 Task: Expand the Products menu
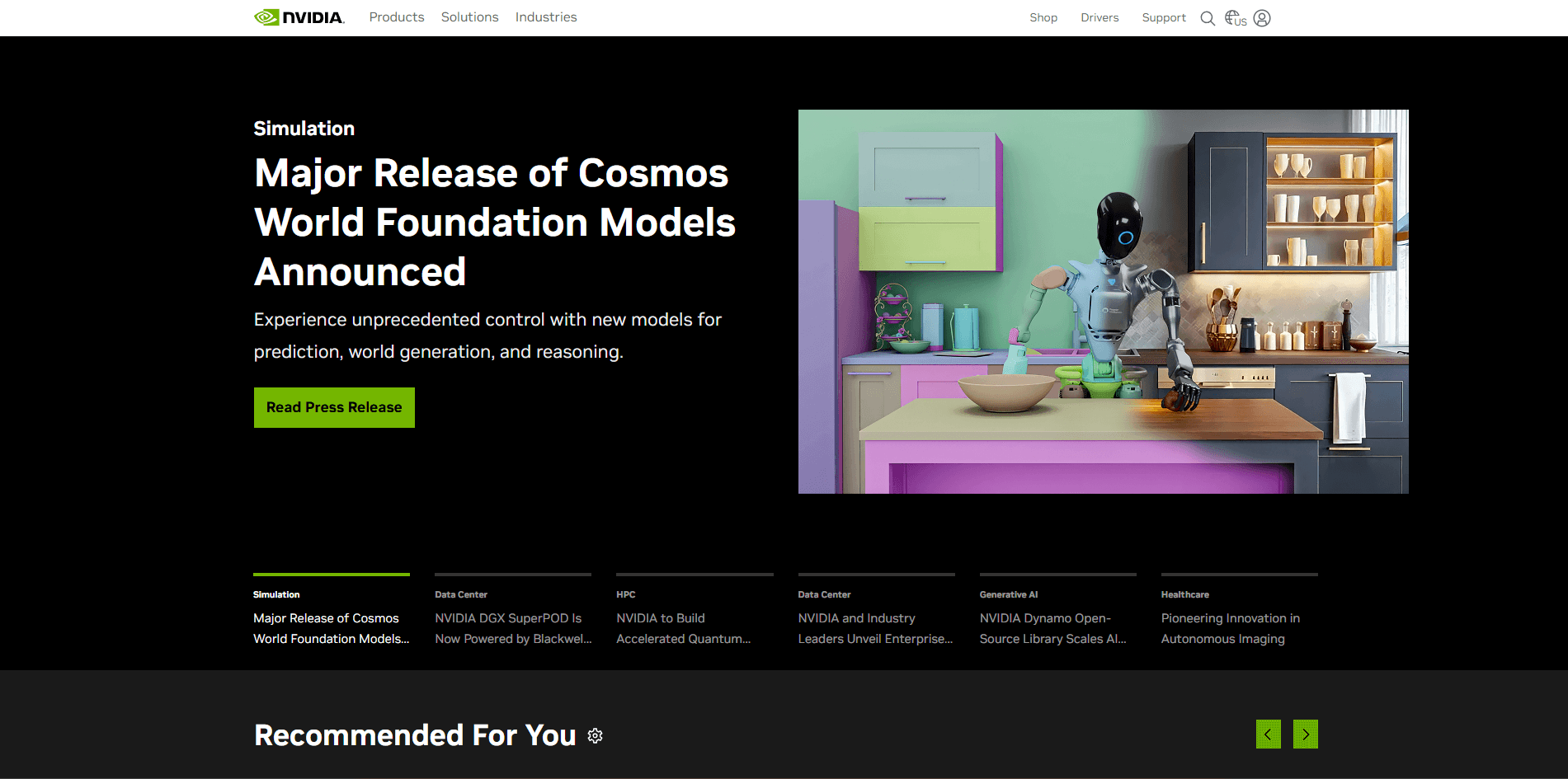click(x=397, y=17)
